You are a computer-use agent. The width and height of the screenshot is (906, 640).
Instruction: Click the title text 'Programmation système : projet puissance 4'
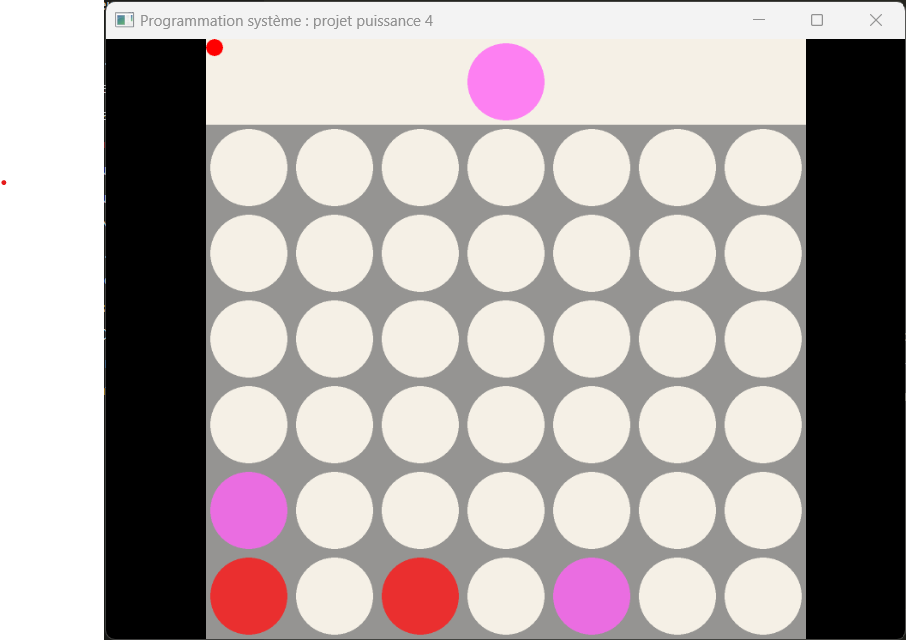point(286,21)
